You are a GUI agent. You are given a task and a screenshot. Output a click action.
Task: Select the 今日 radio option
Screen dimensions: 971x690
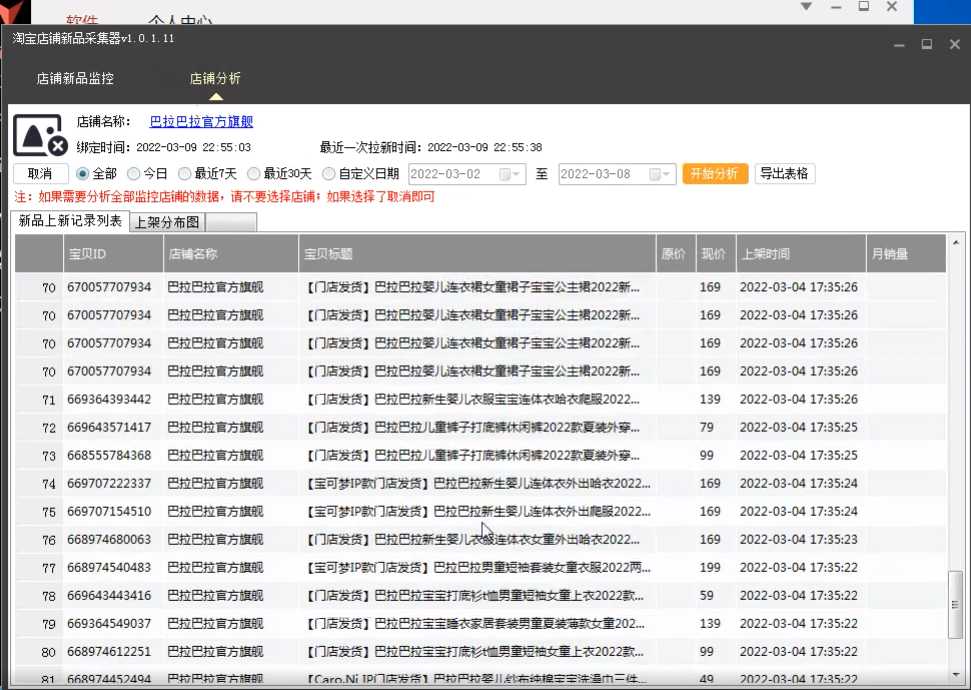point(147,174)
